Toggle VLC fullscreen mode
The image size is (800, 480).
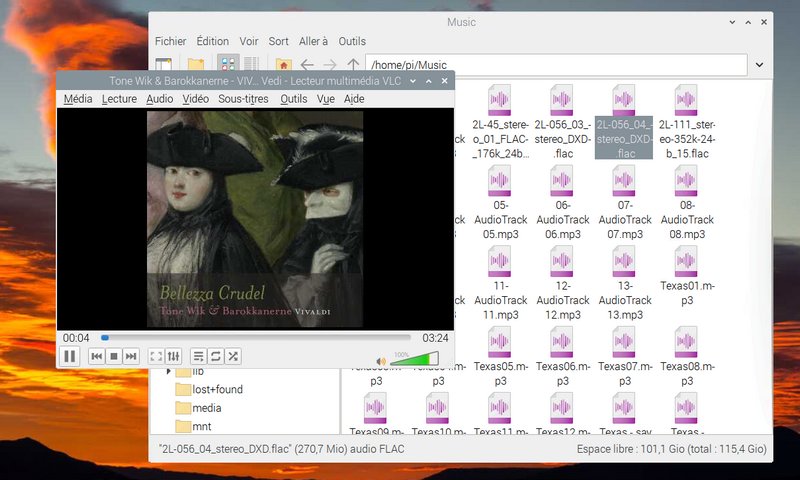coord(156,356)
